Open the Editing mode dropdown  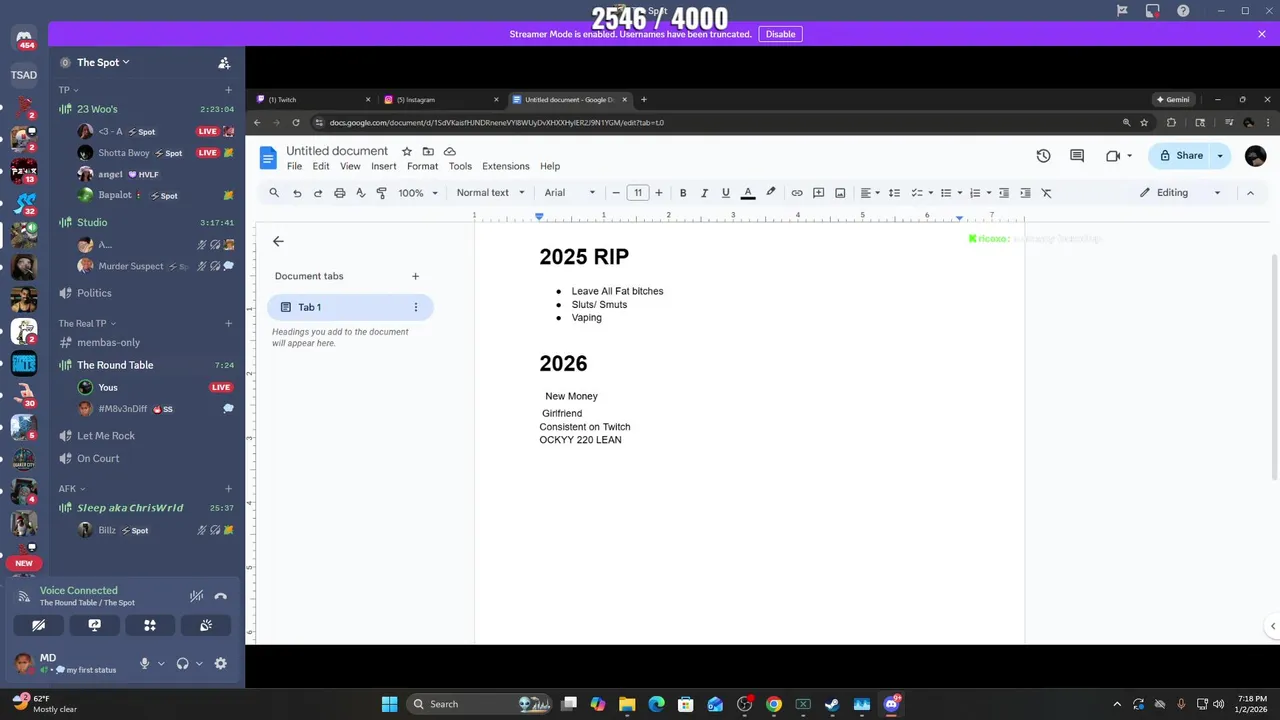[1180, 193]
